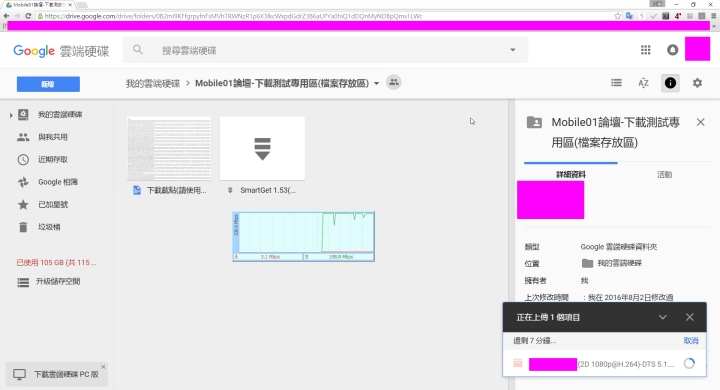Close the upload progress popup
This screenshot has width=720, height=390.
click(x=690, y=317)
